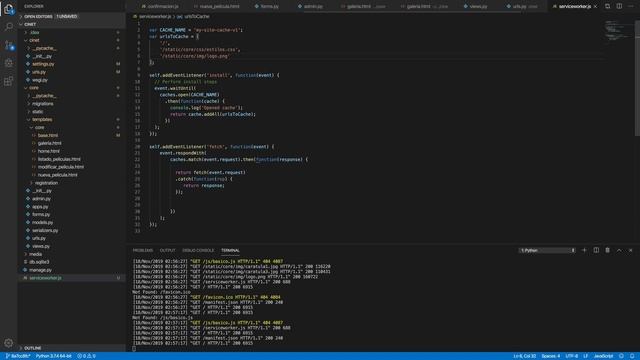Change indentation via Spaces: 4

tap(551, 356)
